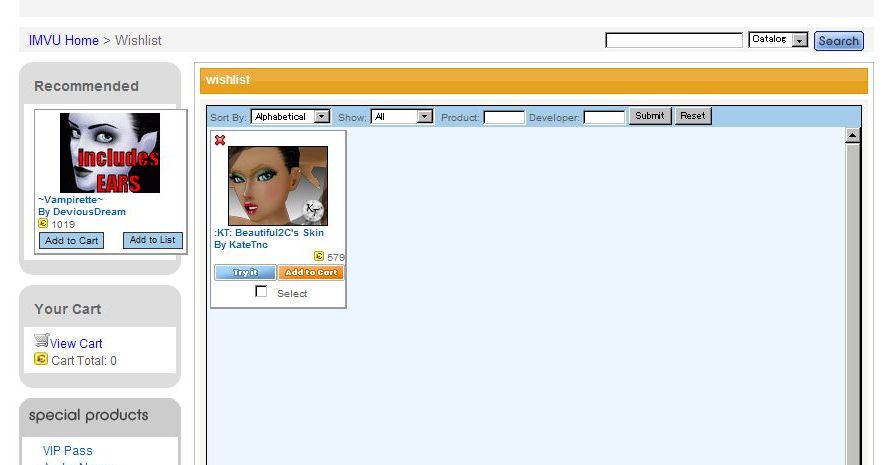Focus the top search text field
This screenshot has height=465, width=892.
(674, 40)
